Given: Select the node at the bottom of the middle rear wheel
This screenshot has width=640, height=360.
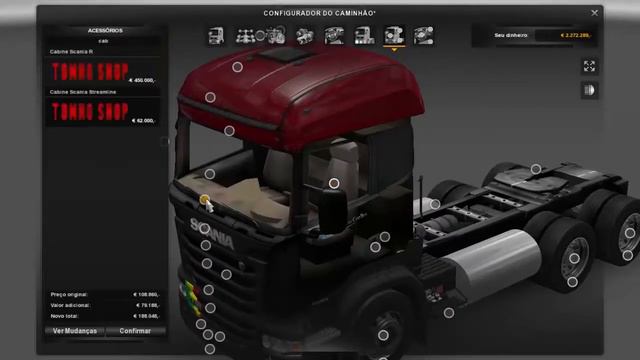Looking at the screenshot, I should (572, 282).
